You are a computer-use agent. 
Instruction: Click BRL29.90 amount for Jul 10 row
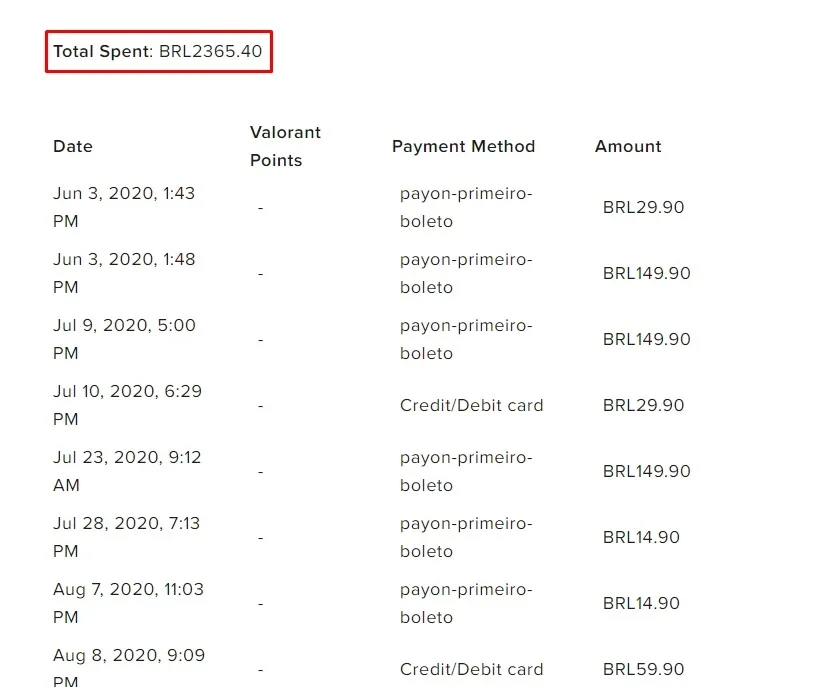(x=643, y=405)
